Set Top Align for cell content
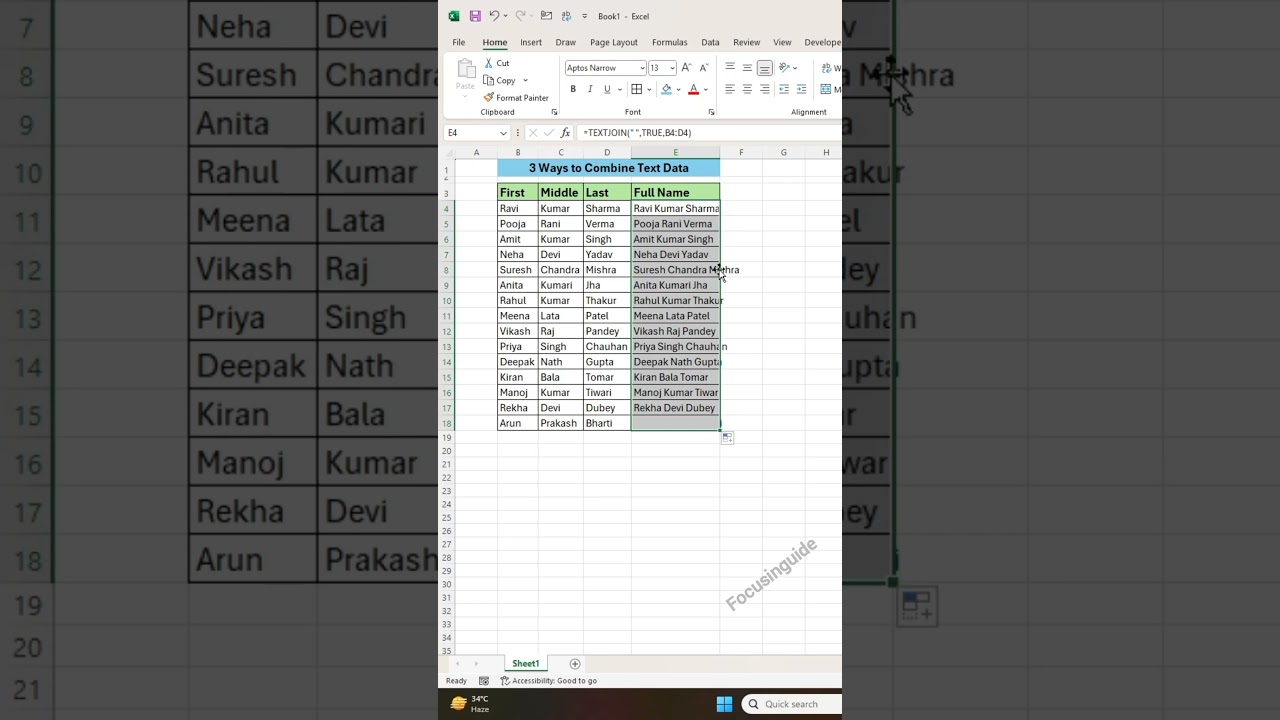 (730, 68)
